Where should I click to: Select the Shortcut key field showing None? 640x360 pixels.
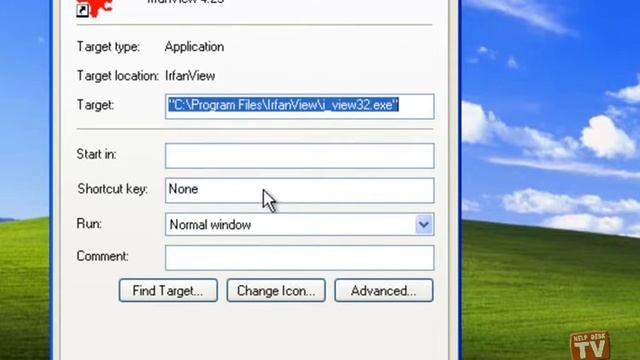[x=300, y=190]
